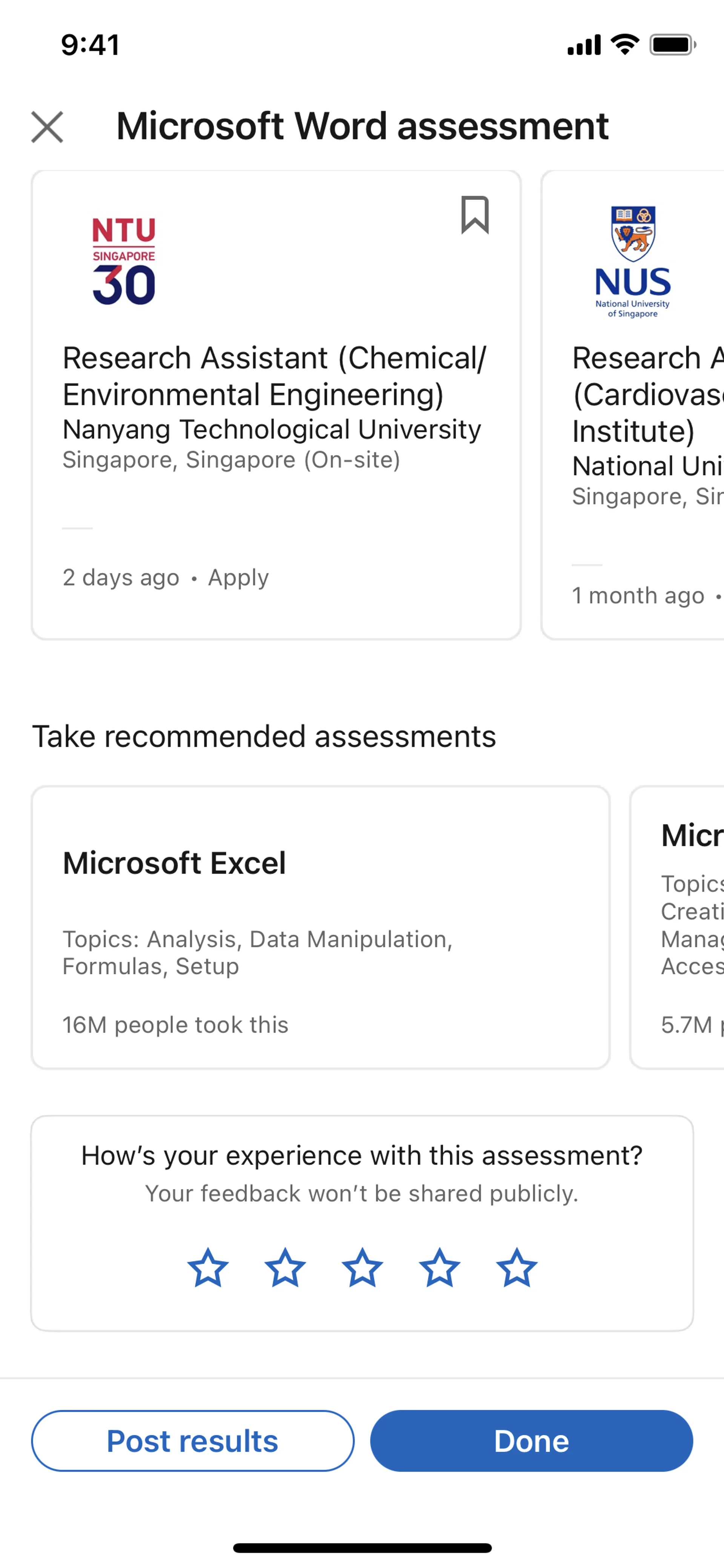724x1568 pixels.
Task: Tap the Singapore (On-site) location text
Action: pos(231,460)
